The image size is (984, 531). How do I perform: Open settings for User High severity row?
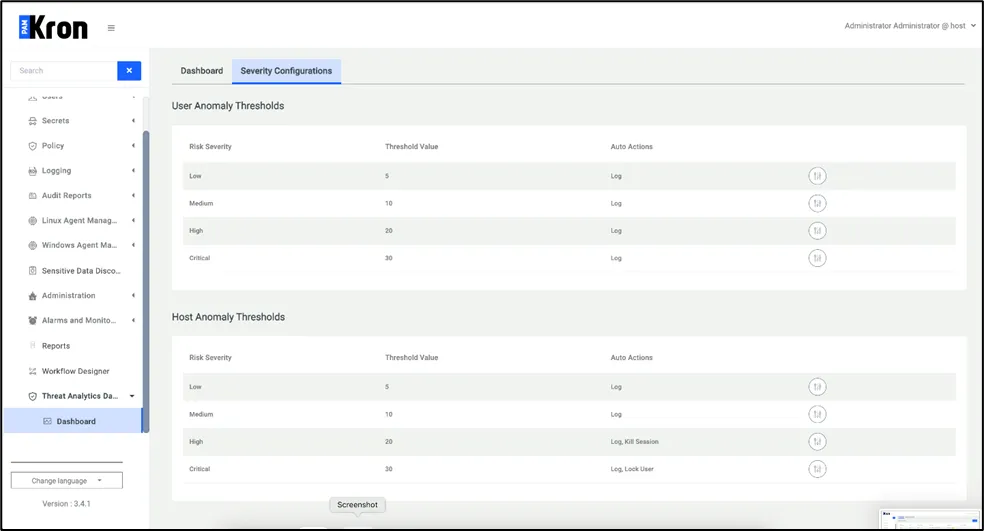click(817, 230)
